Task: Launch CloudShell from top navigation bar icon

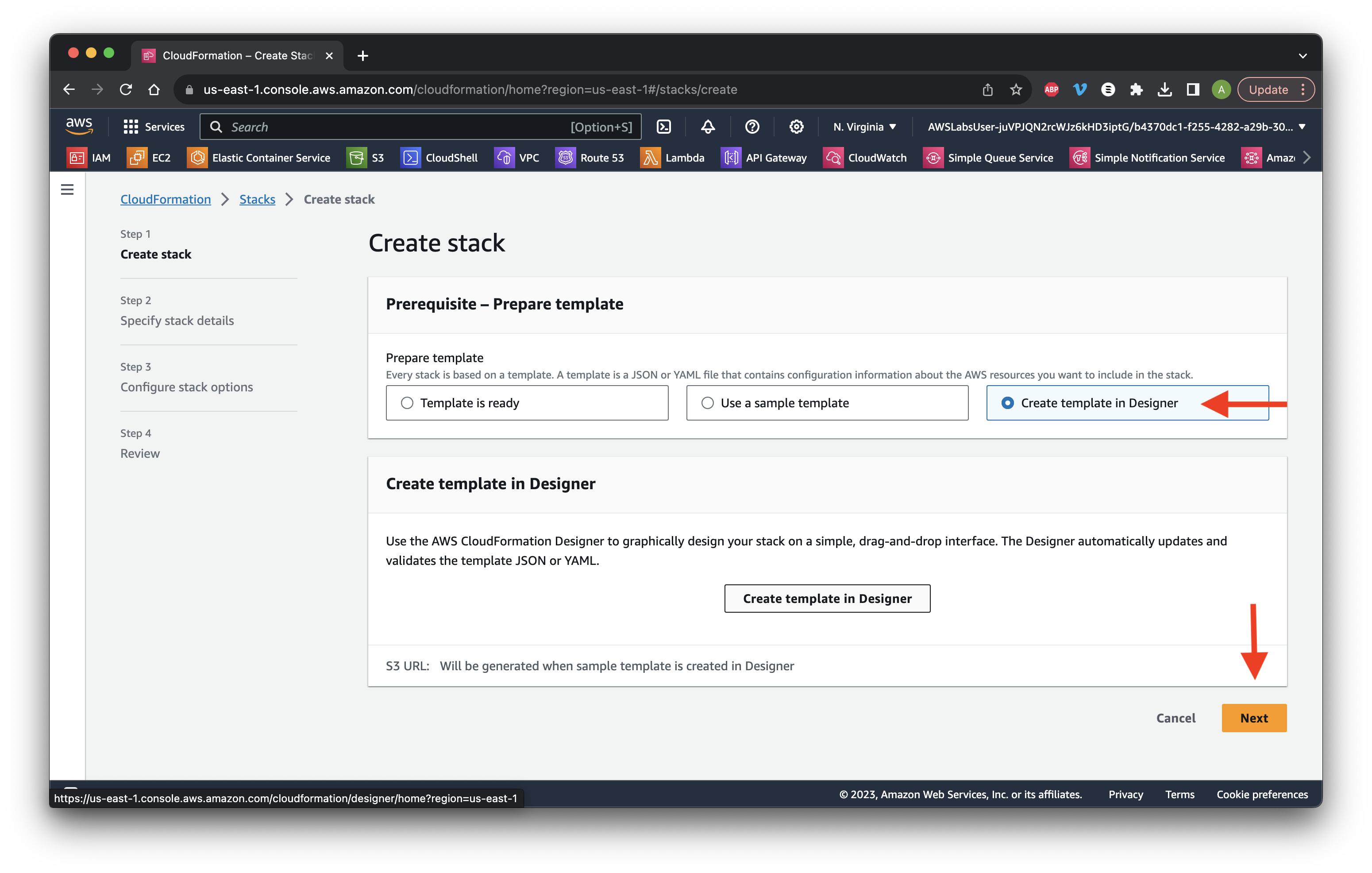Action: point(664,127)
